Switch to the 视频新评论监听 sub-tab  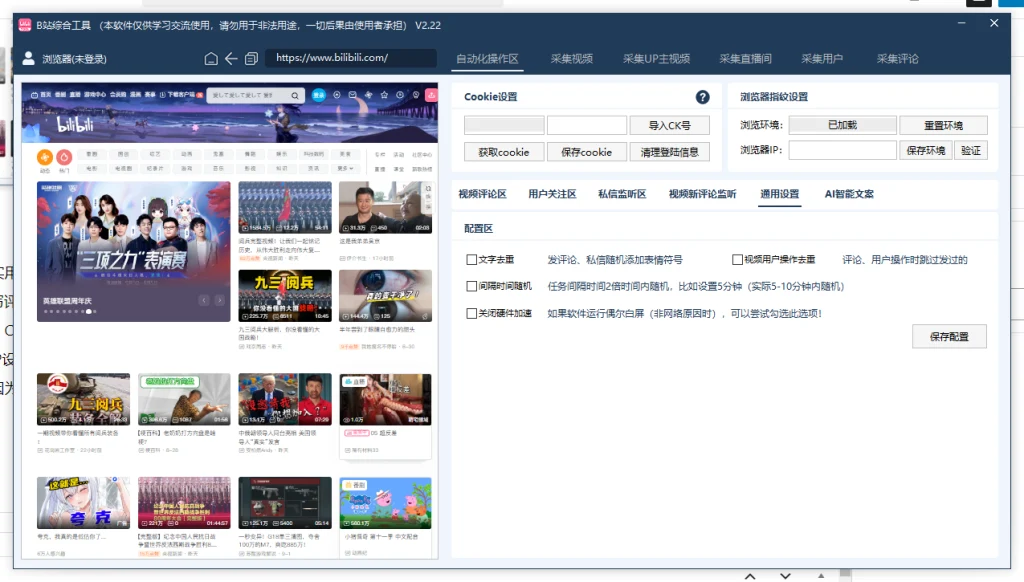703,194
